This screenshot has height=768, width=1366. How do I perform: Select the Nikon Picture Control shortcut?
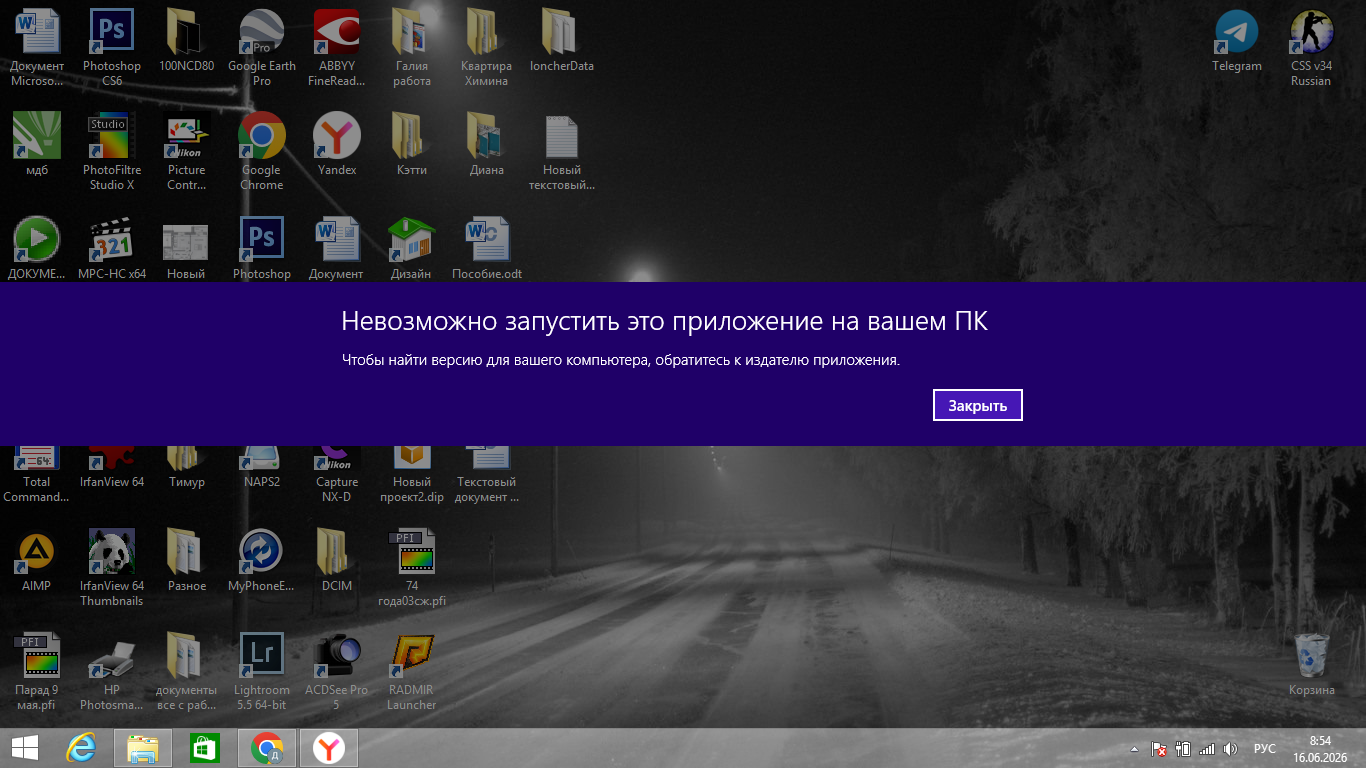click(x=187, y=150)
